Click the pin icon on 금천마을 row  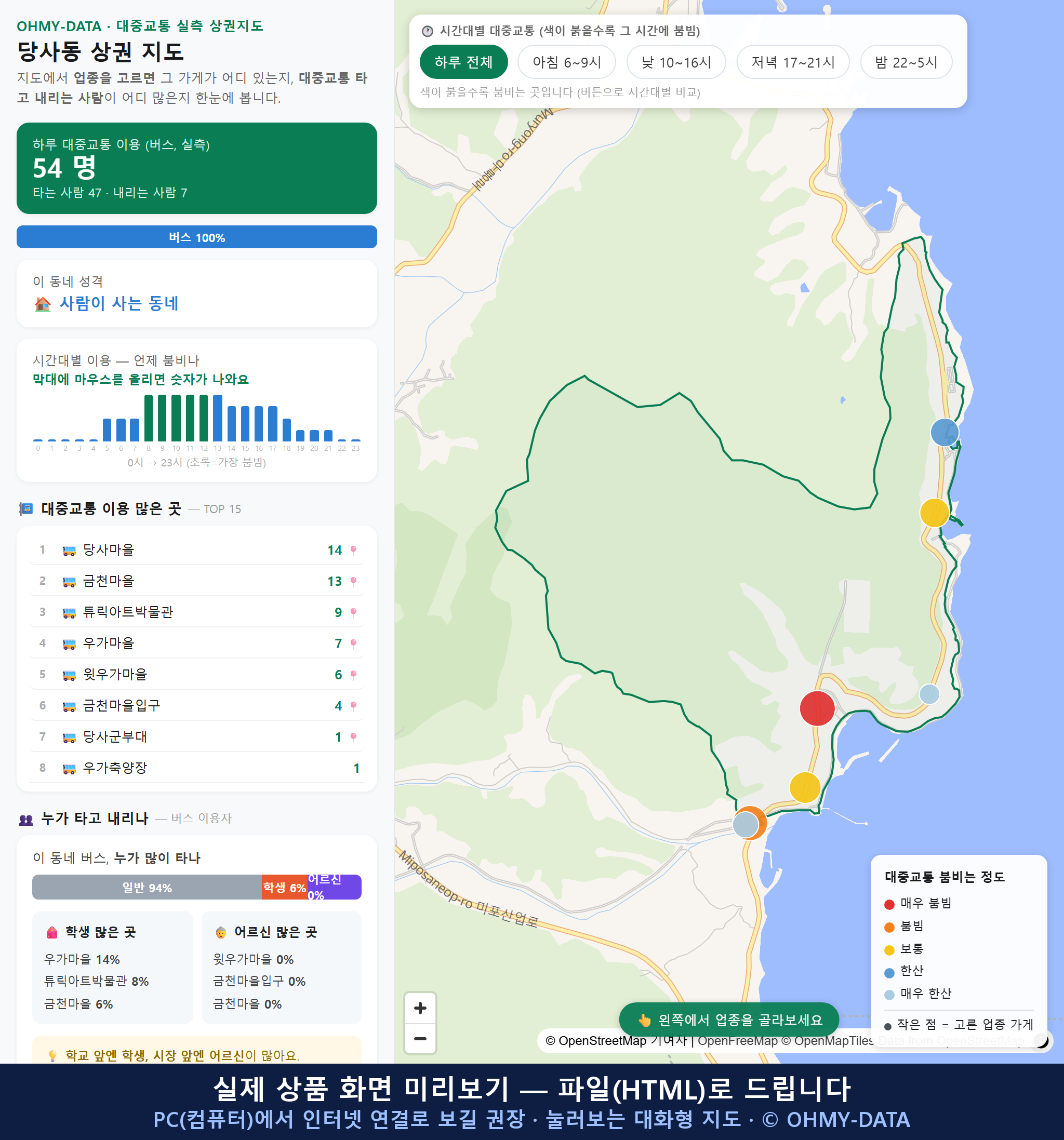353,581
